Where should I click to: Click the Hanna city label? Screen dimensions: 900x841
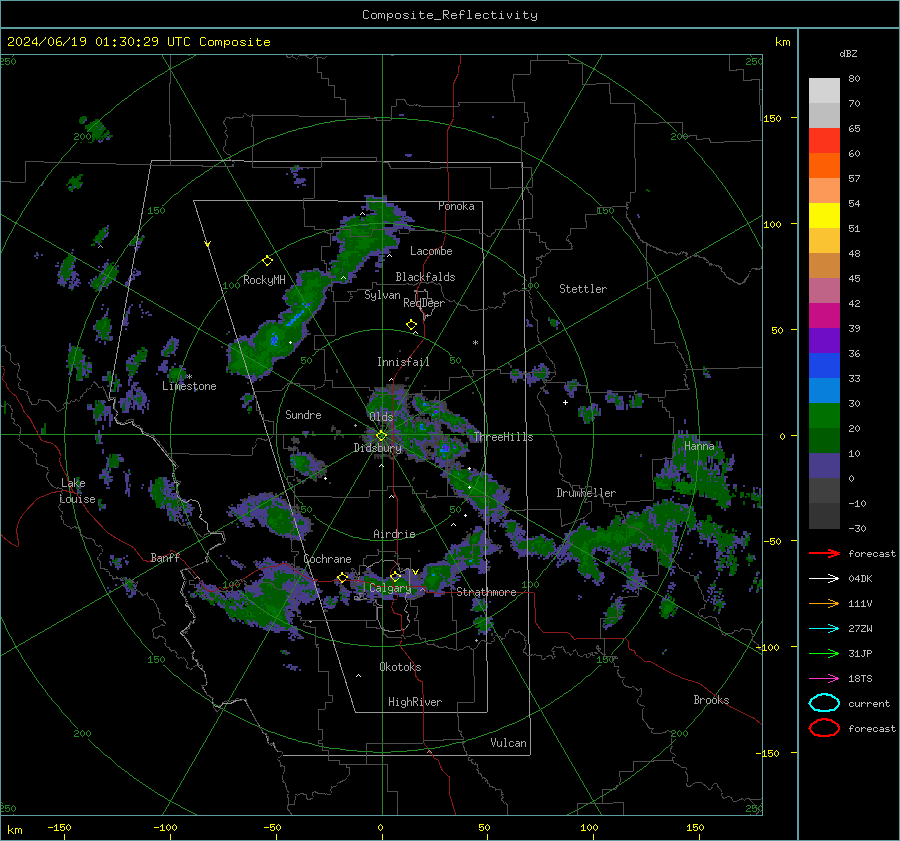699,446
